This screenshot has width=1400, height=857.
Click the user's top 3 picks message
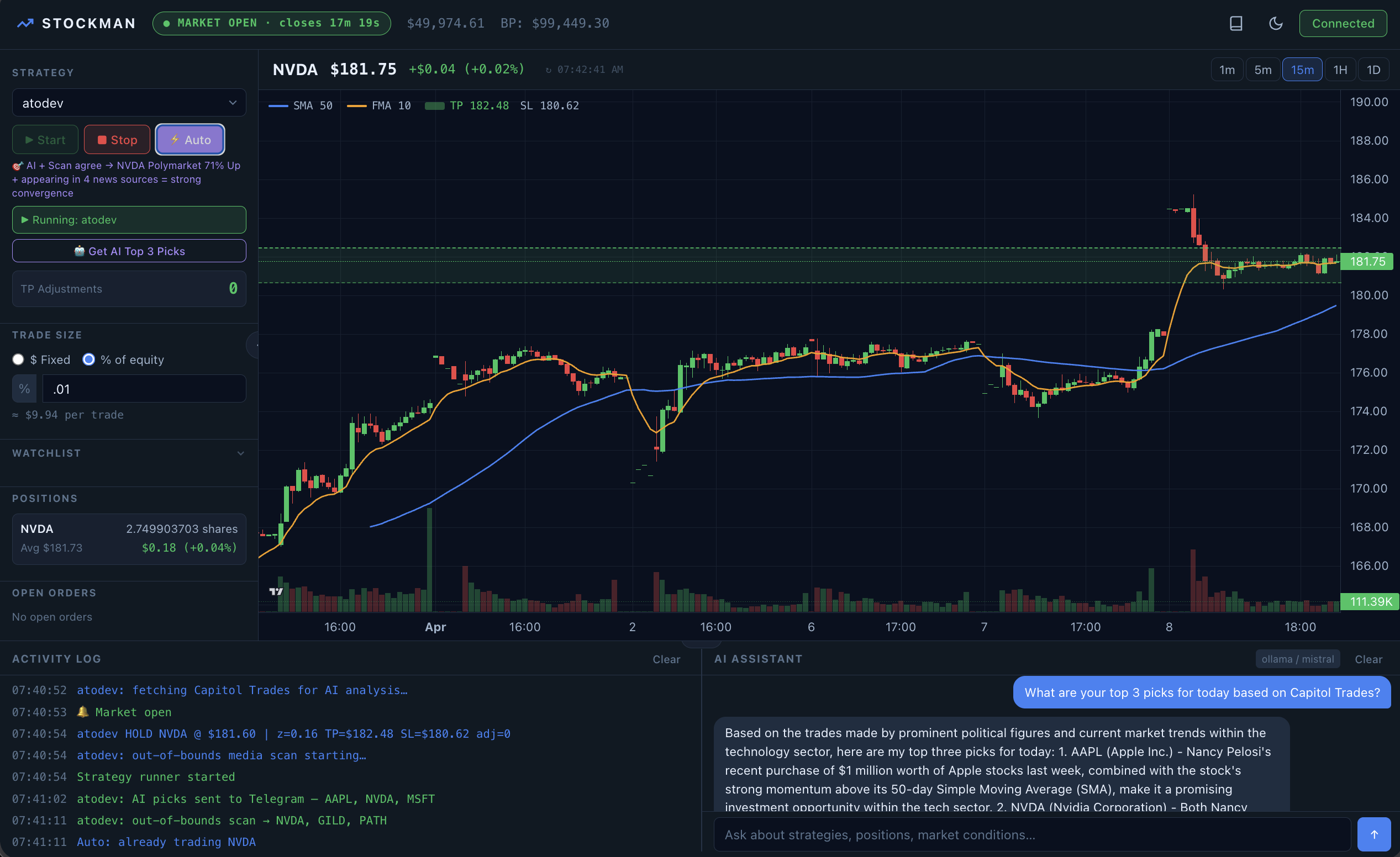click(1202, 692)
